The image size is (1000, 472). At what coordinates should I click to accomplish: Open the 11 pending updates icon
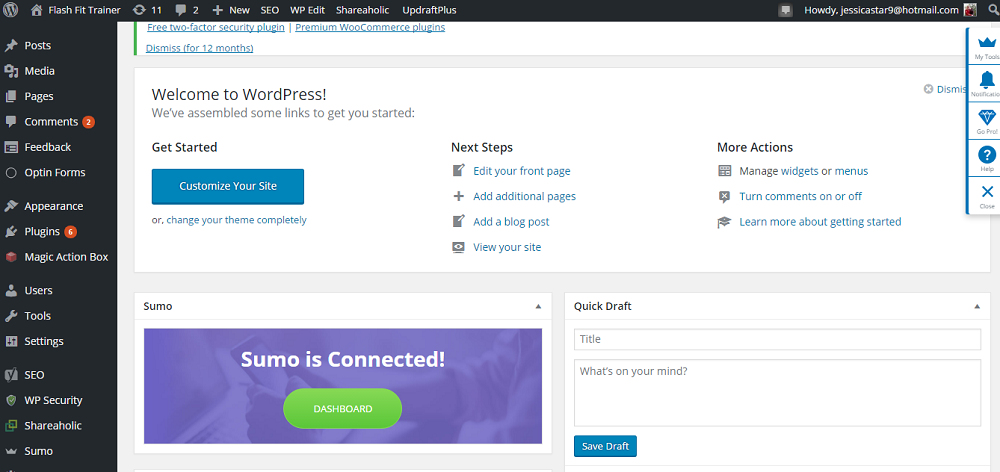point(147,10)
